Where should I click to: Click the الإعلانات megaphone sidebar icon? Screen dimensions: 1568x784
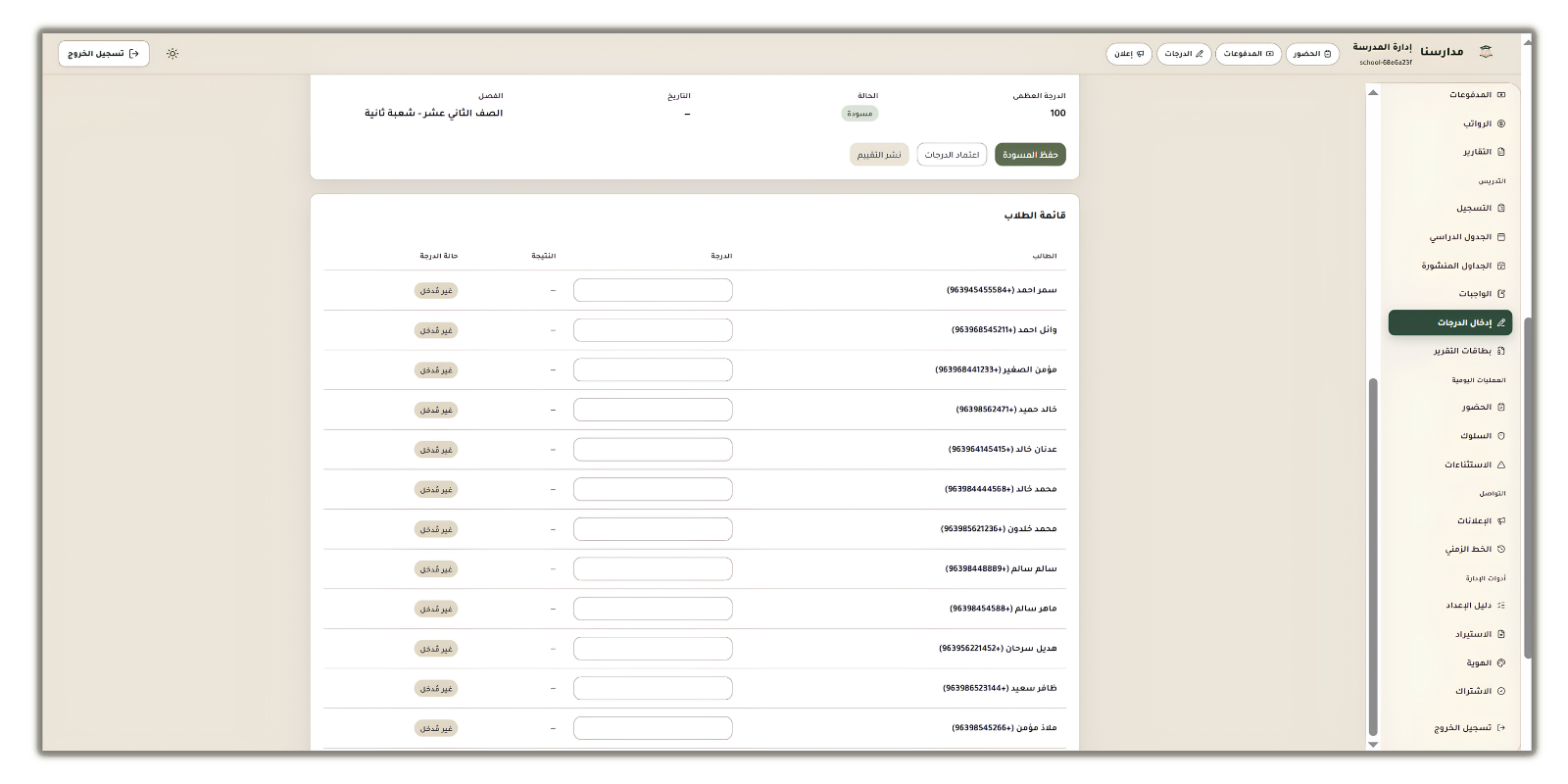tap(1501, 521)
